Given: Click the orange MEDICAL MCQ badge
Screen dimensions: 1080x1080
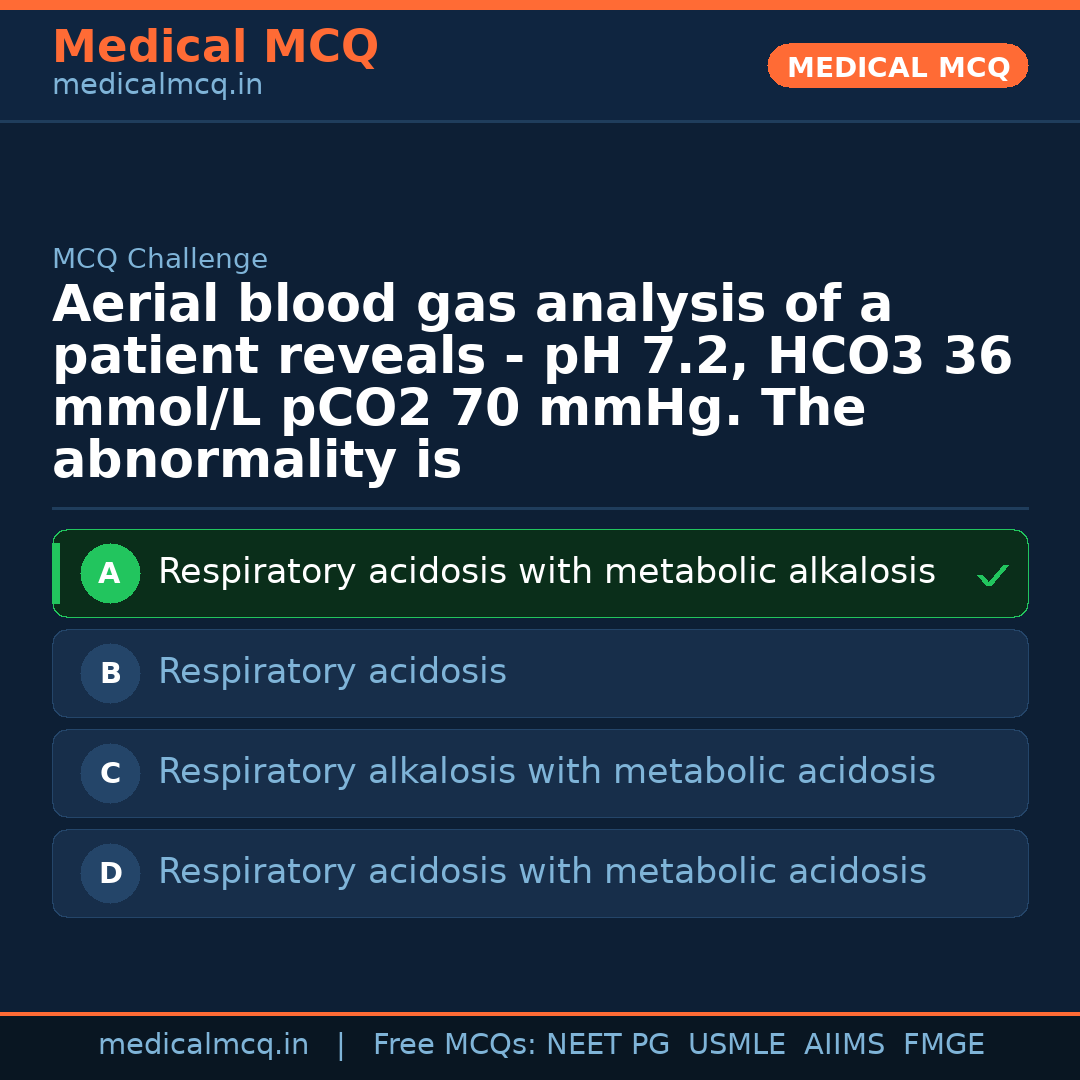Looking at the screenshot, I should coord(897,67).
